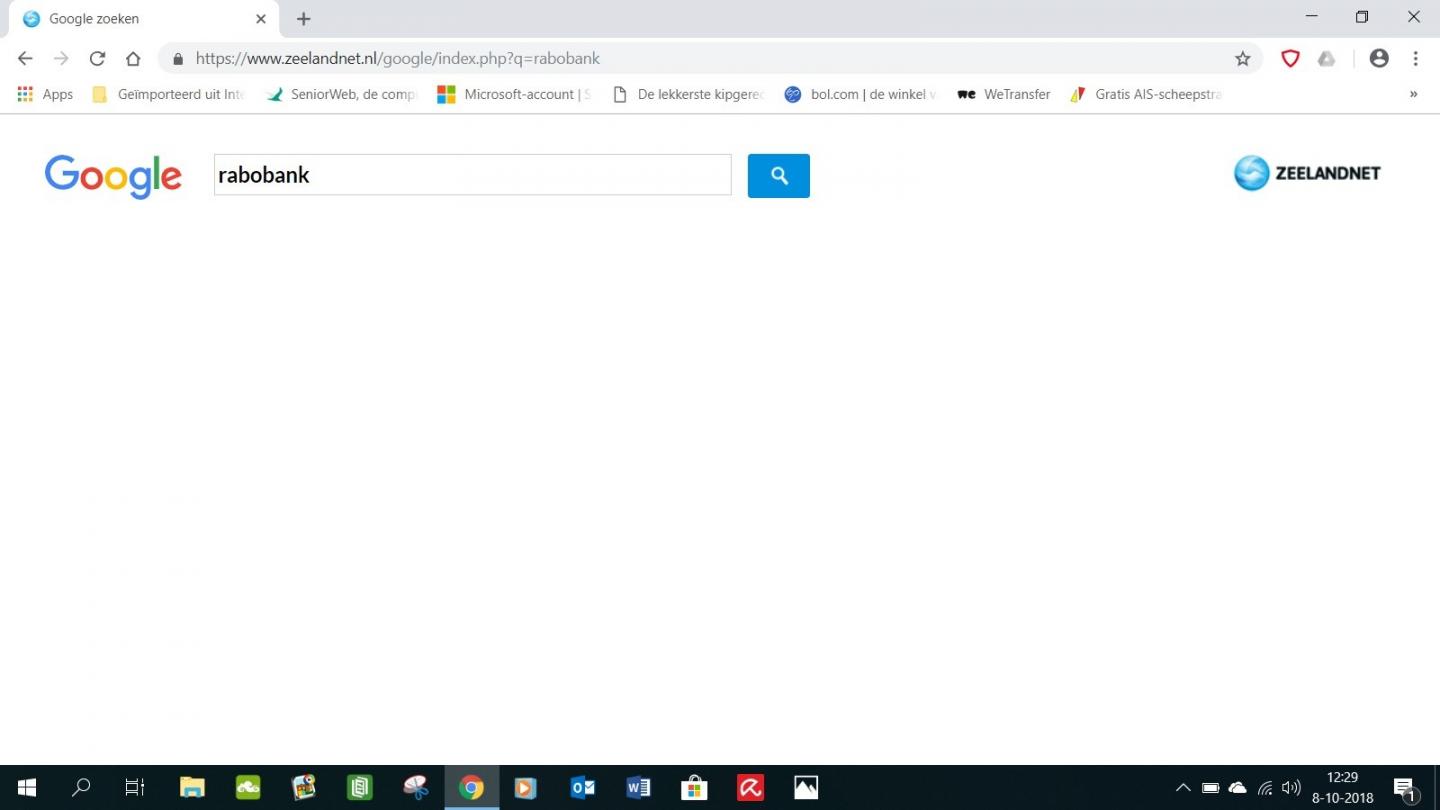Open Word from the taskbar
The height and width of the screenshot is (810, 1440).
click(x=638, y=788)
